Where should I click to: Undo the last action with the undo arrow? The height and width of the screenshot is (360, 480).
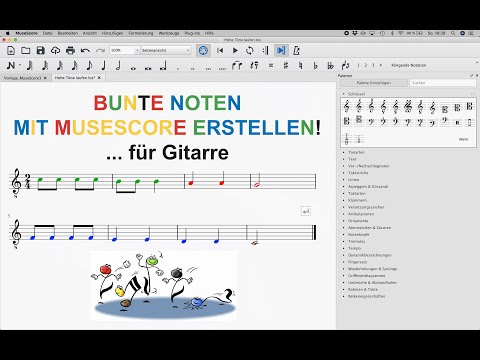pos(85,51)
